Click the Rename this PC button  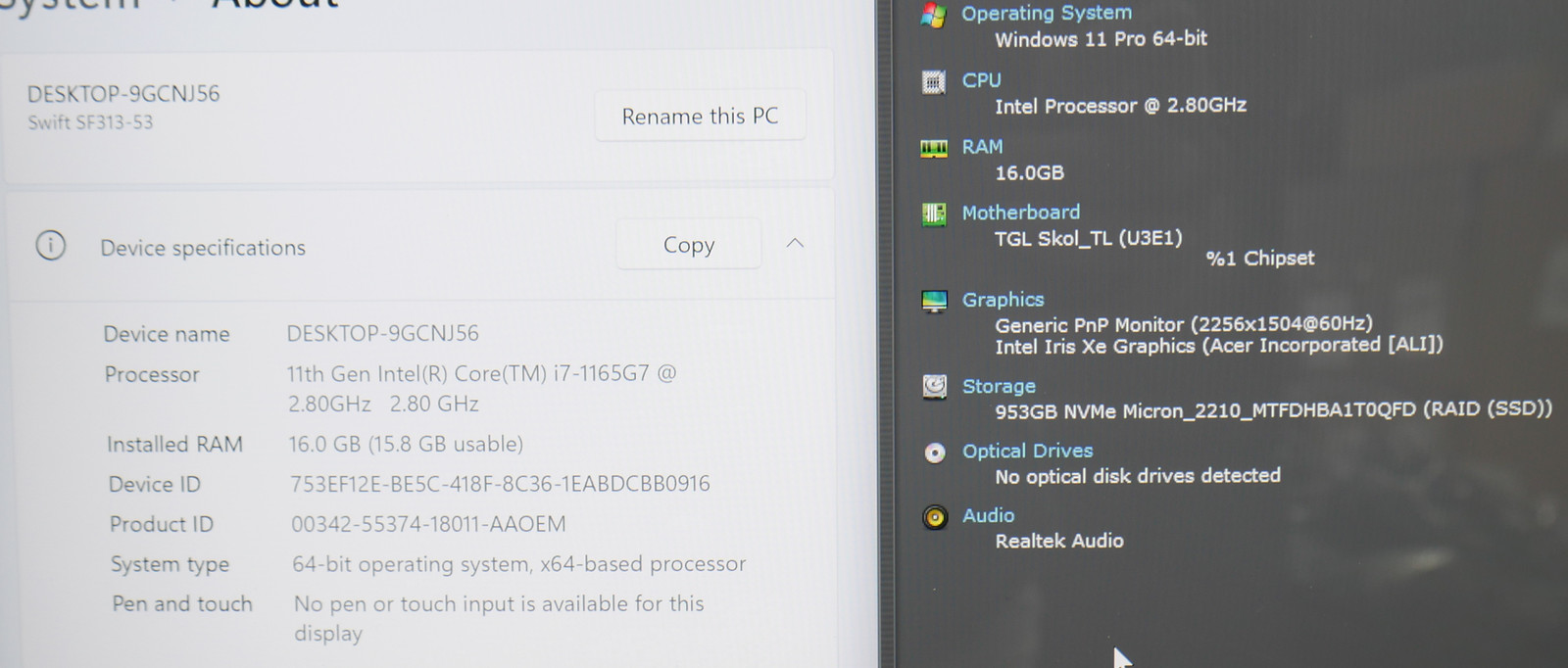tap(700, 116)
